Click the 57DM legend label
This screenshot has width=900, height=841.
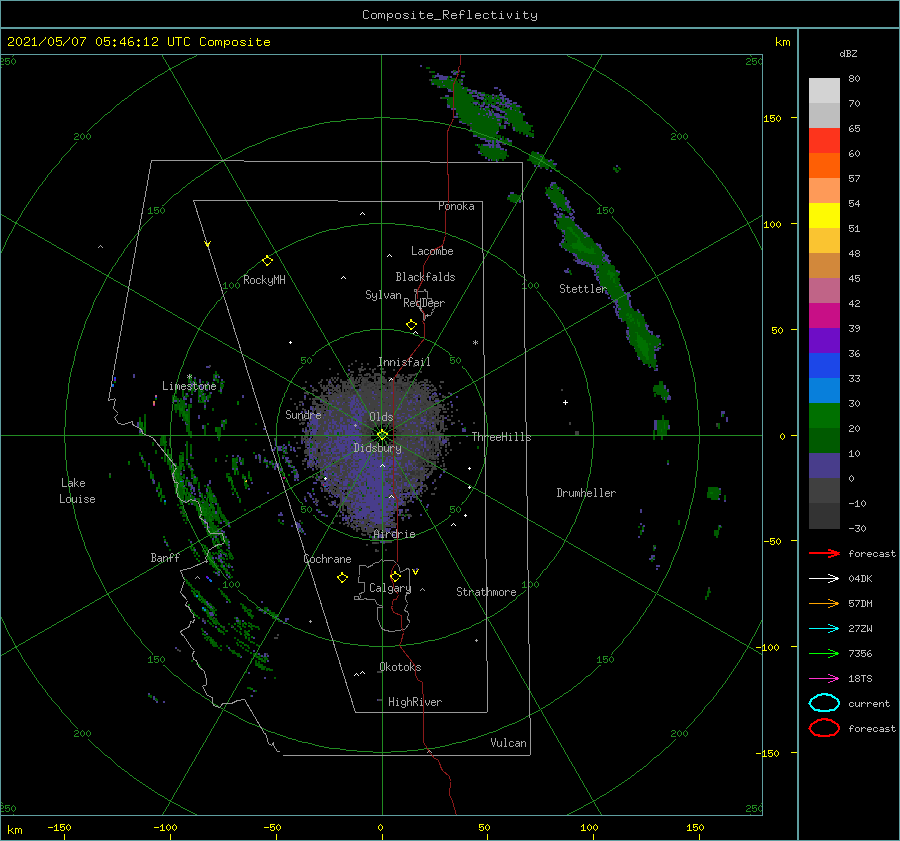coord(860,603)
